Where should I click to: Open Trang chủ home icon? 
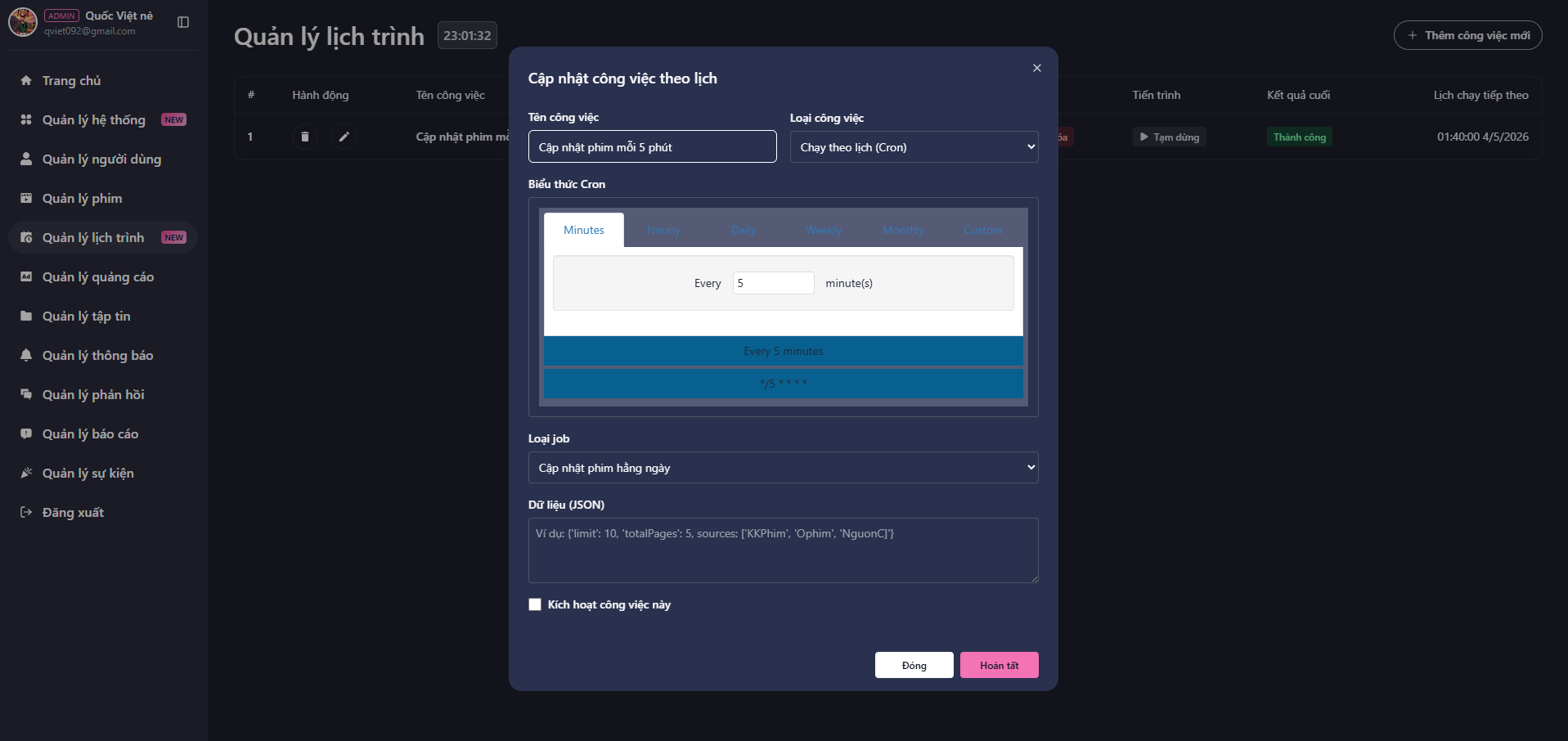(26, 80)
